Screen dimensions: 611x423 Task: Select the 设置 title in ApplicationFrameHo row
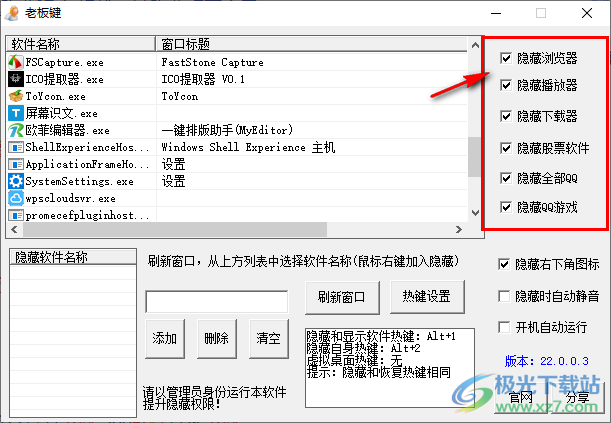pyautogui.click(x=173, y=164)
